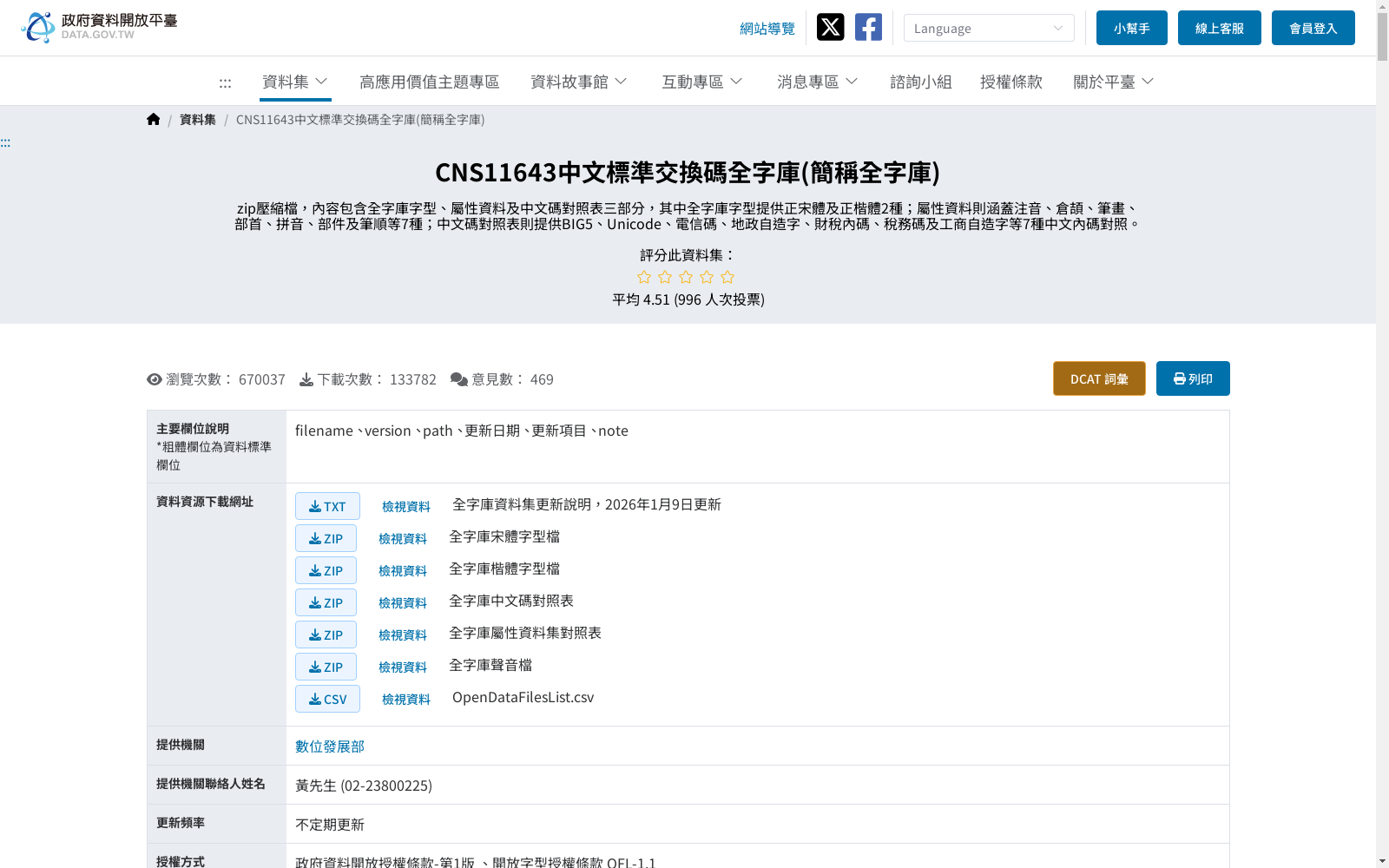Viewport: 1389px width, 868px height.
Task: Open the Language dropdown
Action: coord(989,28)
